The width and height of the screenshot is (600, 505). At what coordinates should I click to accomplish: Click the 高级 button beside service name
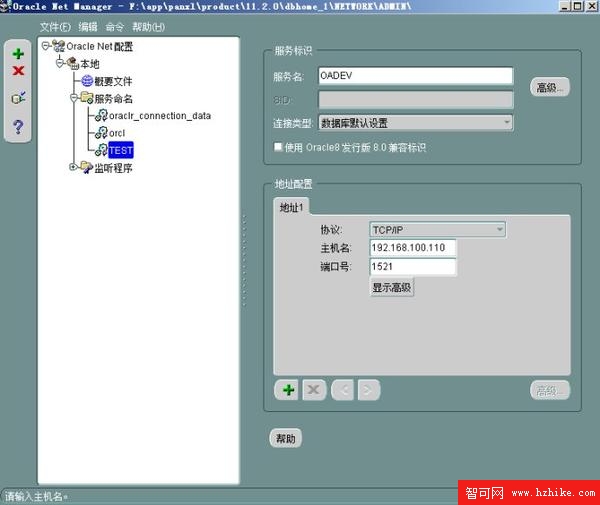(x=550, y=88)
